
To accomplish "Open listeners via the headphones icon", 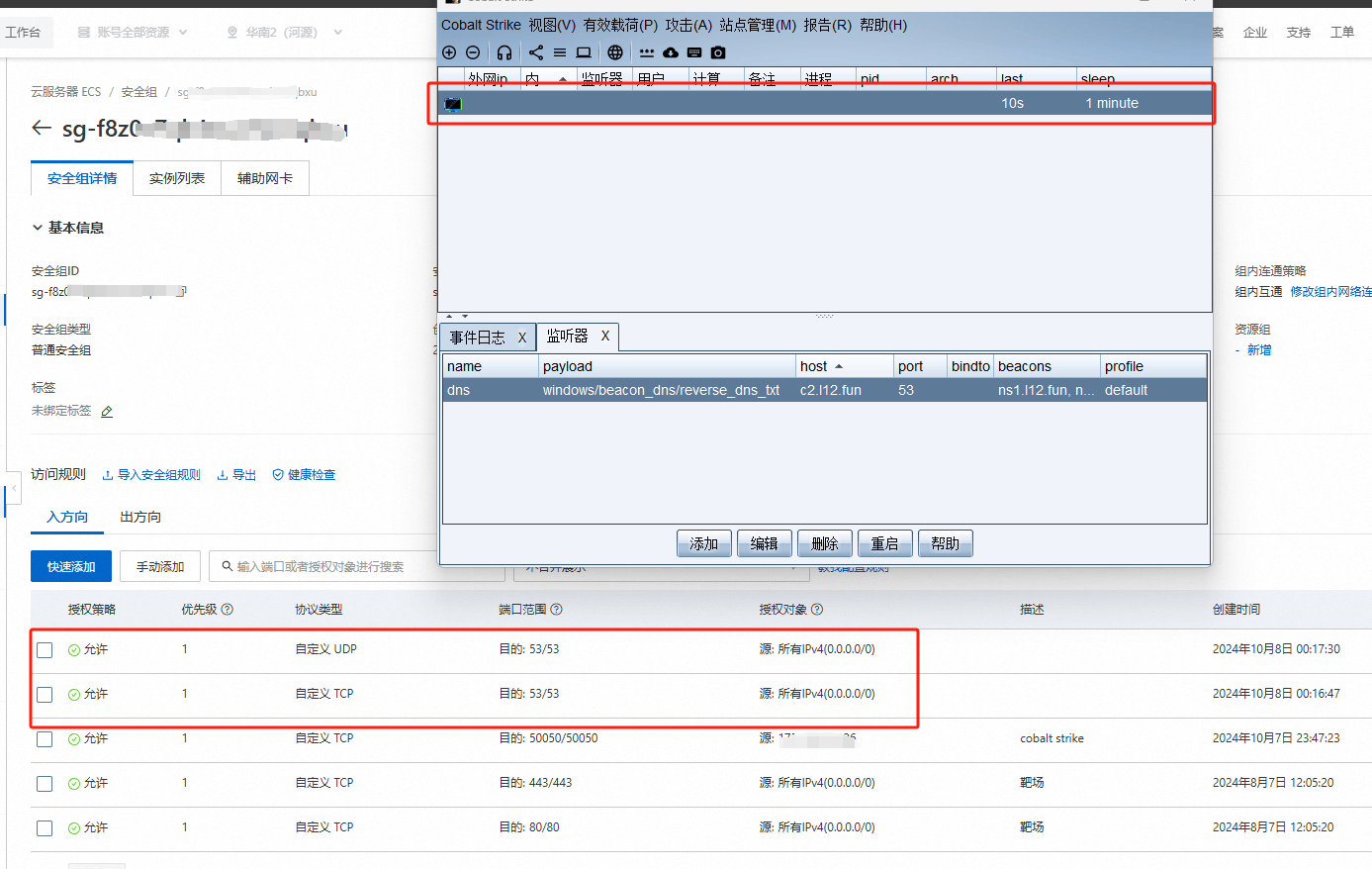I will pos(504,52).
